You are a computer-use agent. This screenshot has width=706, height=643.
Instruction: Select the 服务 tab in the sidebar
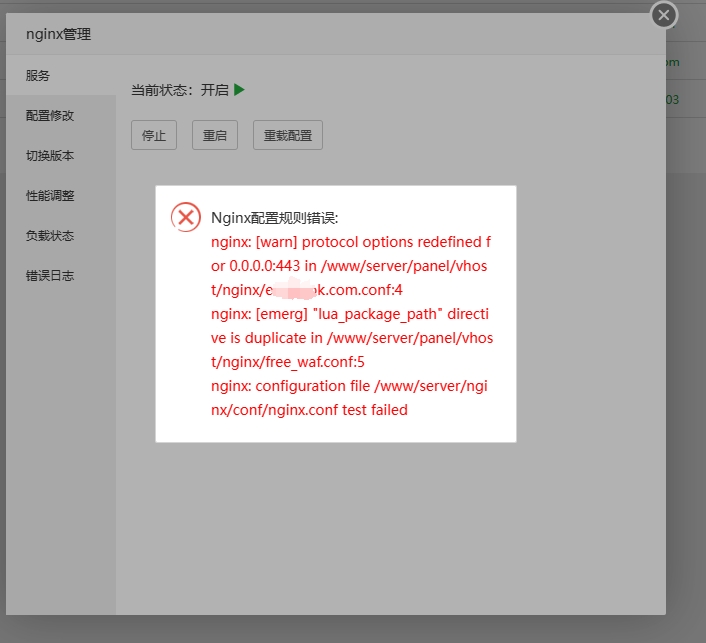coord(61,75)
